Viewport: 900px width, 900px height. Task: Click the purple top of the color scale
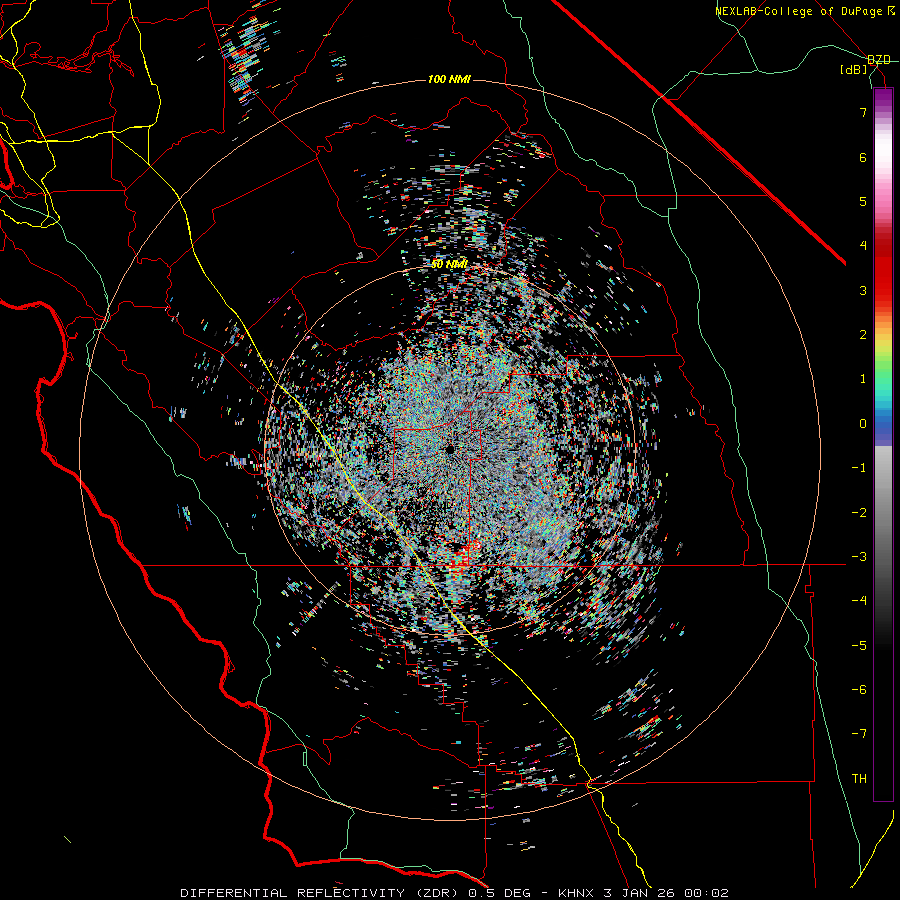point(883,96)
